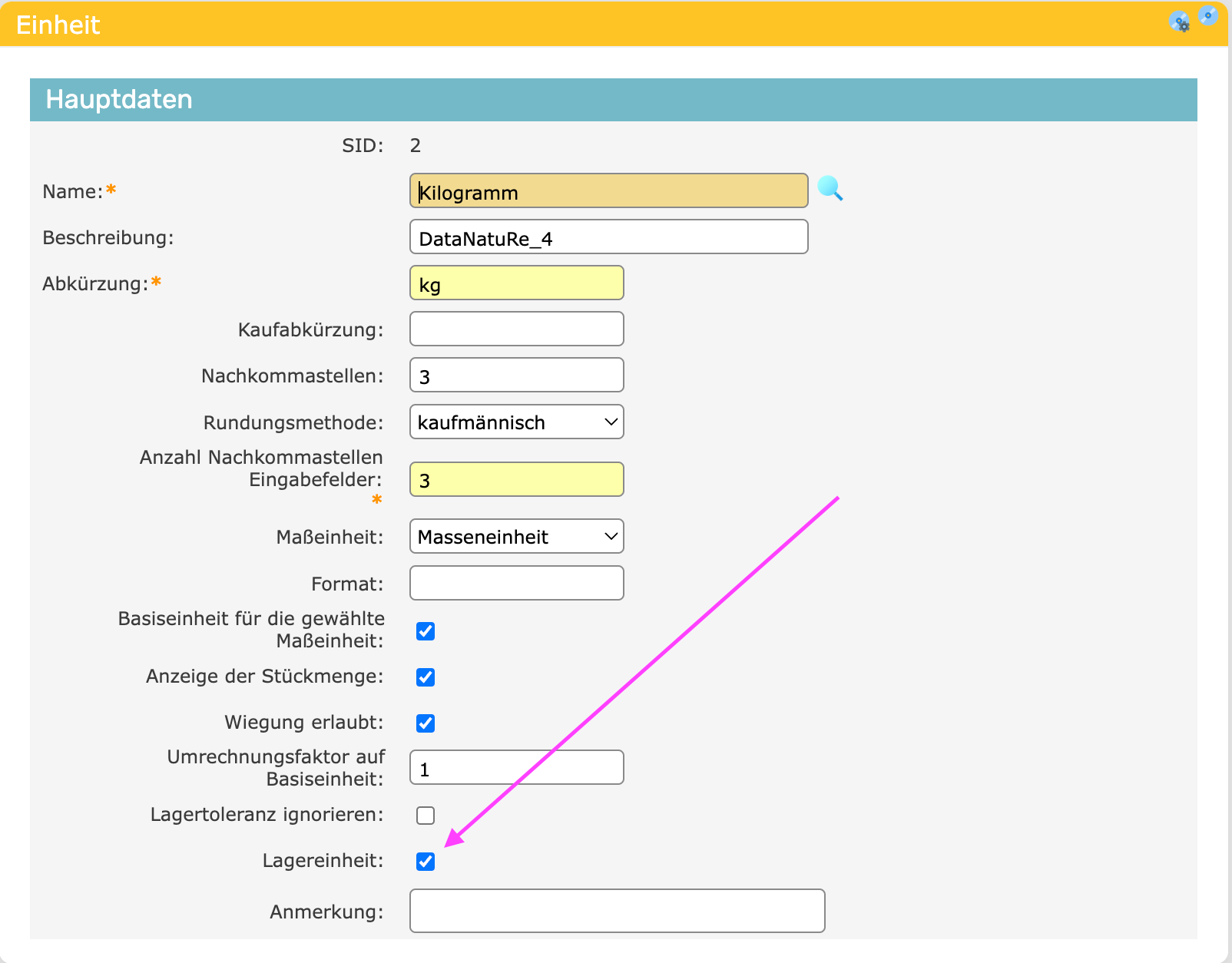This screenshot has height=963, width=1232.
Task: Click the Hauptdaten section header
Action: [613, 100]
